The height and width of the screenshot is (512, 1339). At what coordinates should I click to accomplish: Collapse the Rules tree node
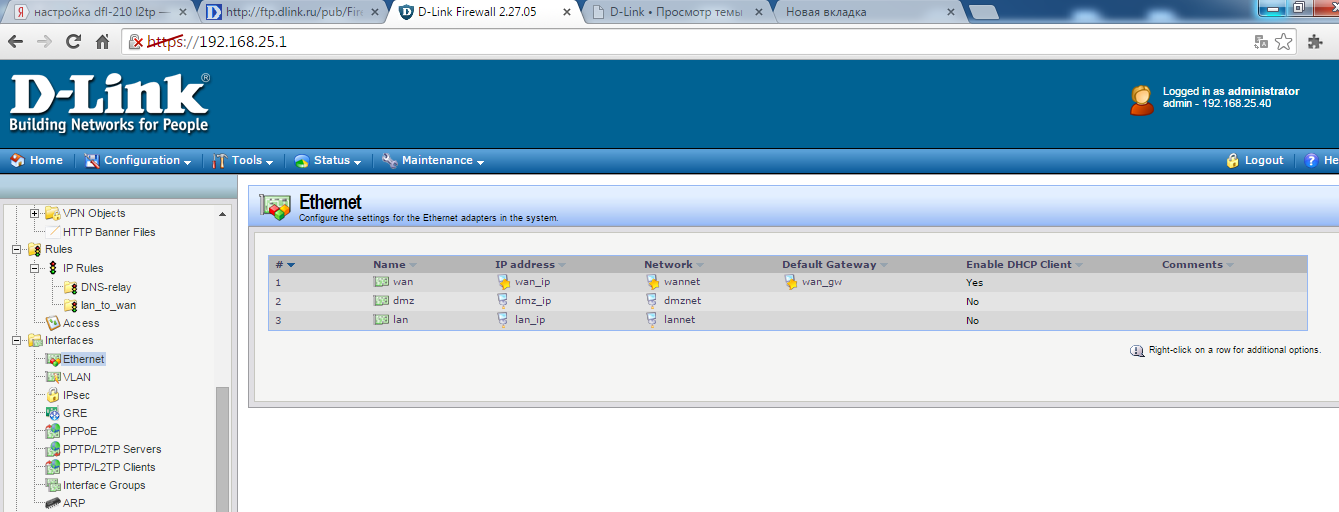point(17,249)
